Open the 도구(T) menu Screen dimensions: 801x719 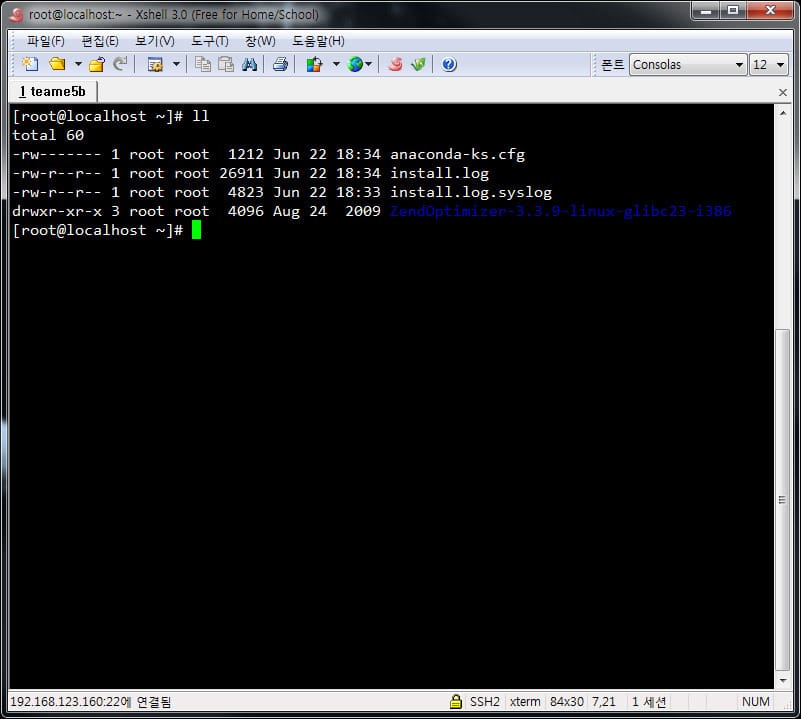click(x=209, y=41)
